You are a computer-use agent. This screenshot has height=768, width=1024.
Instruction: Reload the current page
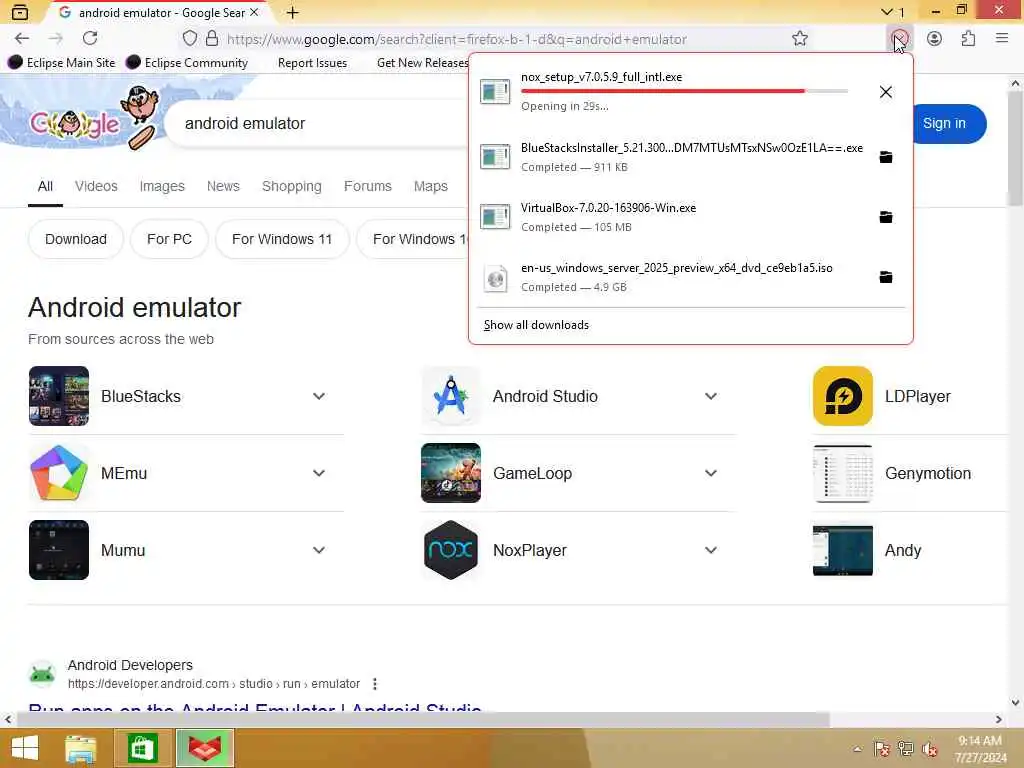(90, 39)
